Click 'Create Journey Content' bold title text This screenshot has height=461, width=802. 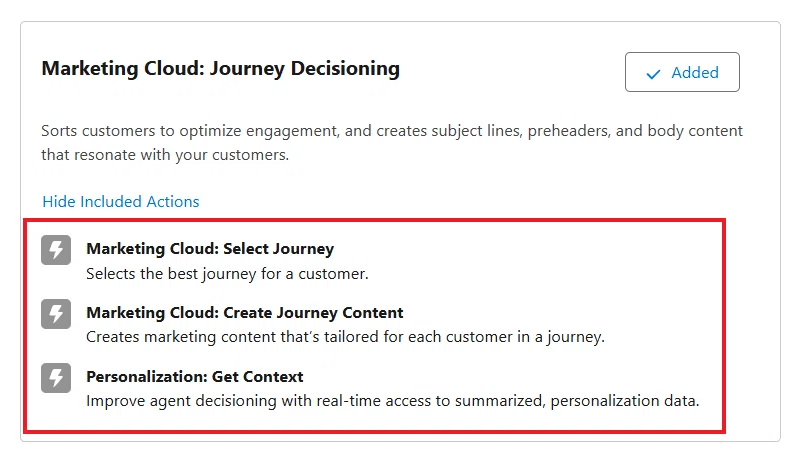pos(314,313)
